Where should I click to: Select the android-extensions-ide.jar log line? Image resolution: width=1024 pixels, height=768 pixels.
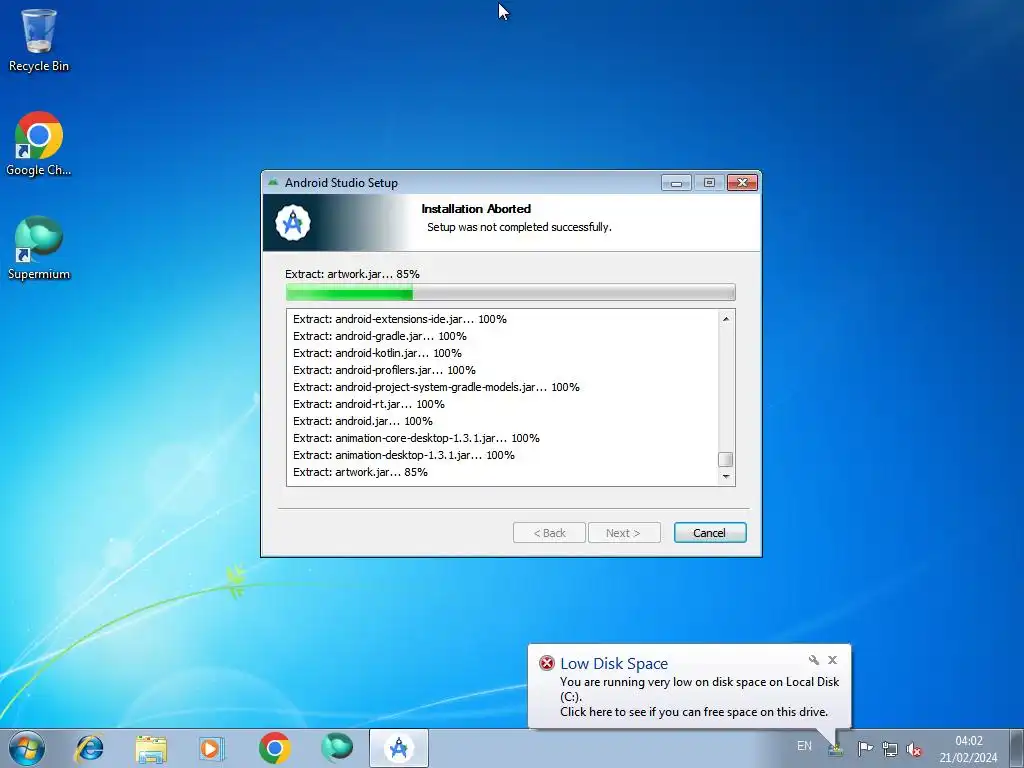pyautogui.click(x=400, y=319)
